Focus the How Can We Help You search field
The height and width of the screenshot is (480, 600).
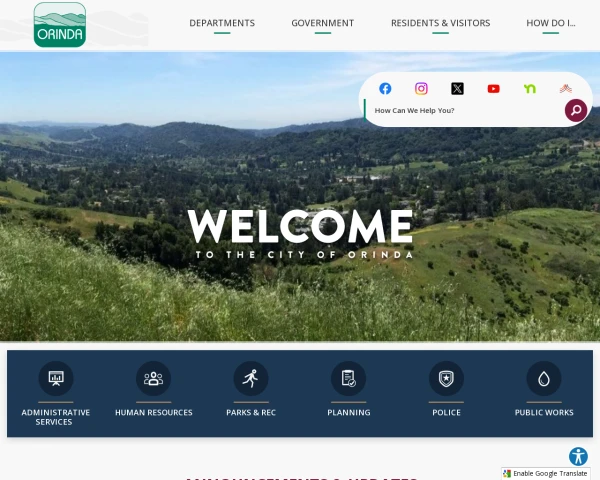click(465, 111)
